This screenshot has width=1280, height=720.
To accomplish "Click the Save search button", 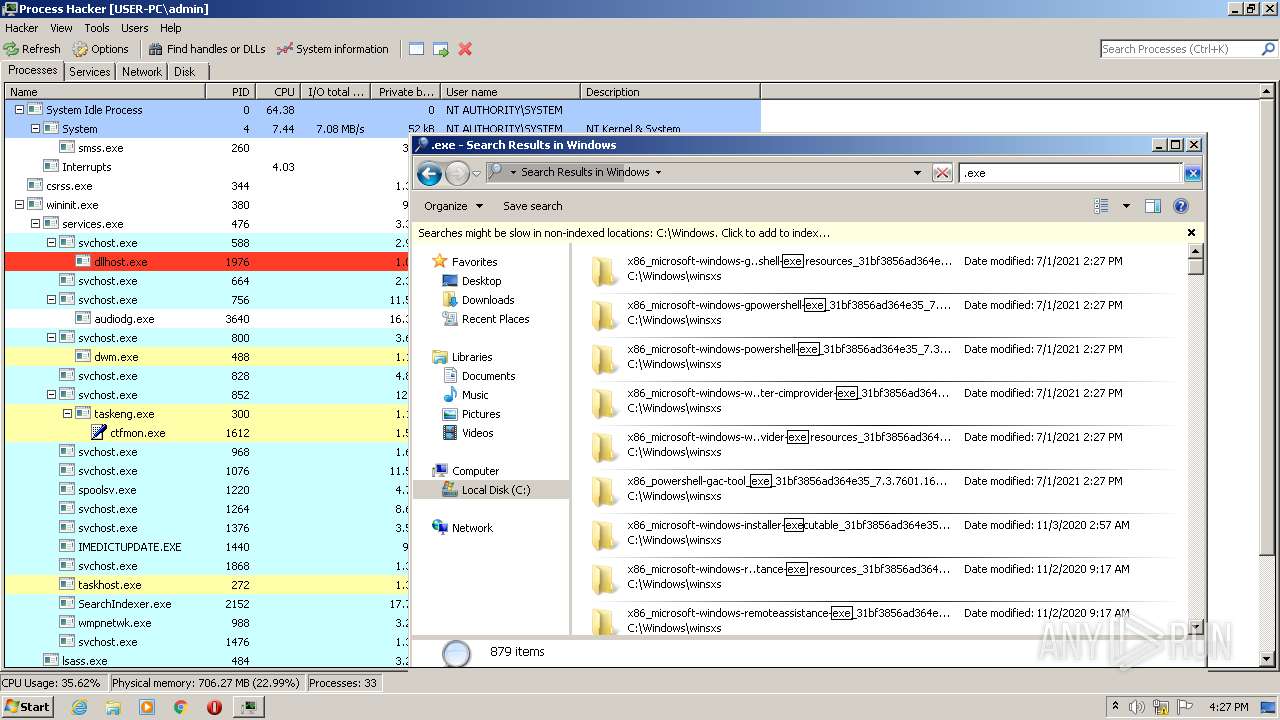I will pyautogui.click(x=532, y=206).
